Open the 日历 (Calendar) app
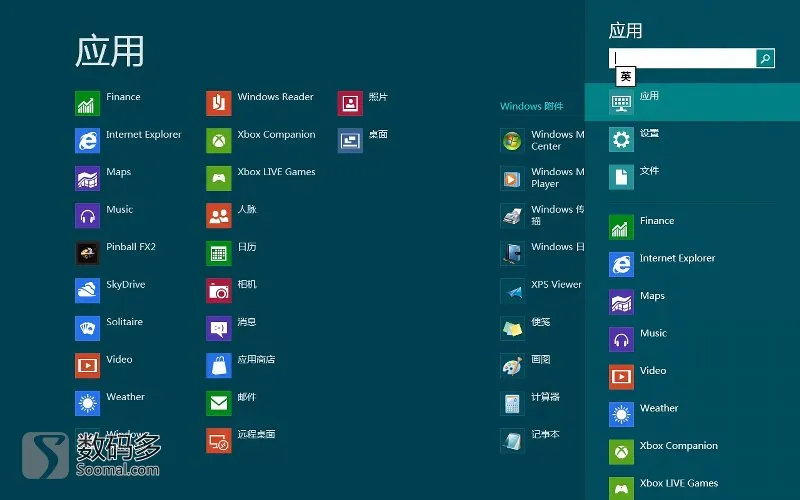This screenshot has width=800, height=500. pos(232,253)
